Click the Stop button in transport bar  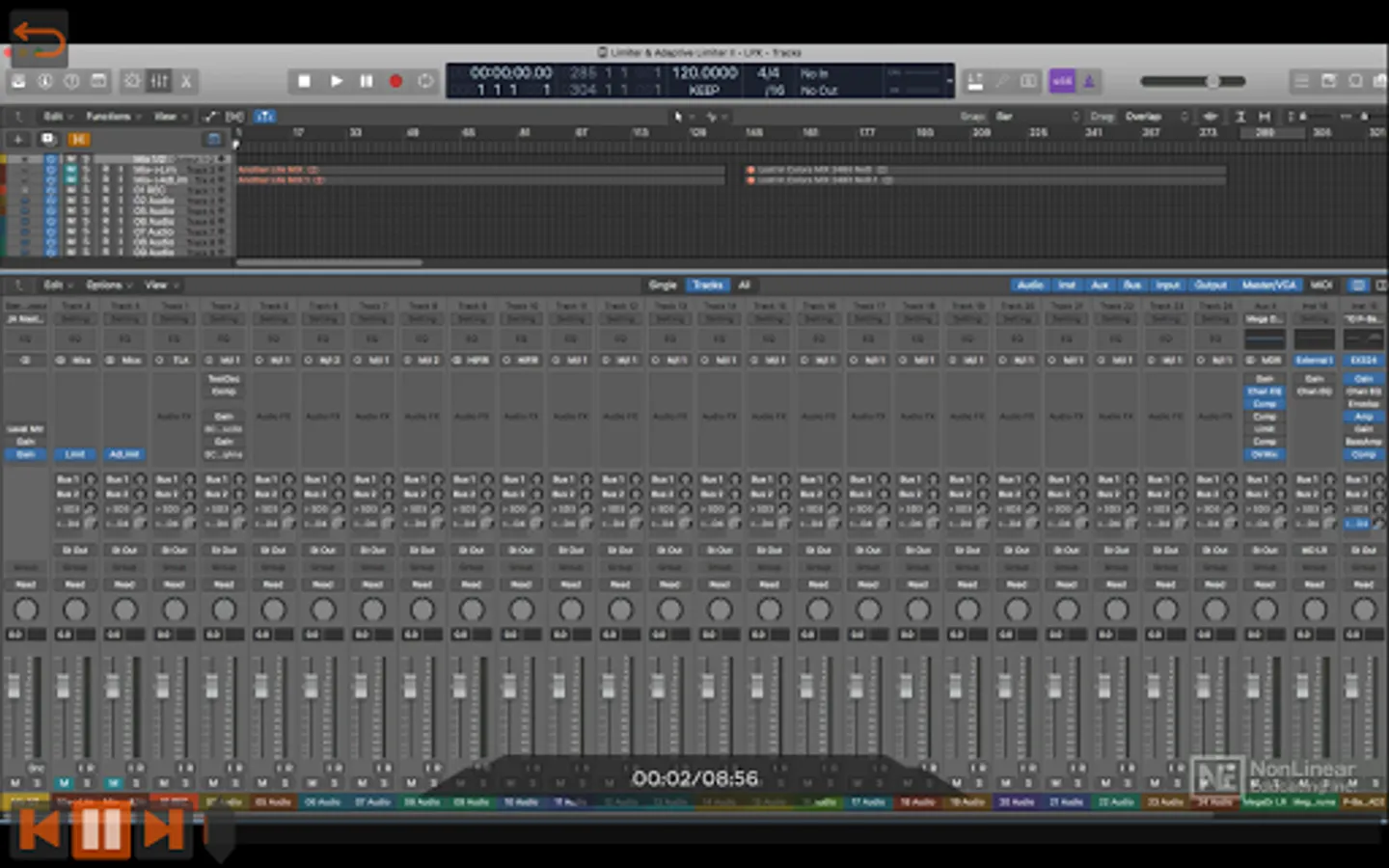[304, 82]
